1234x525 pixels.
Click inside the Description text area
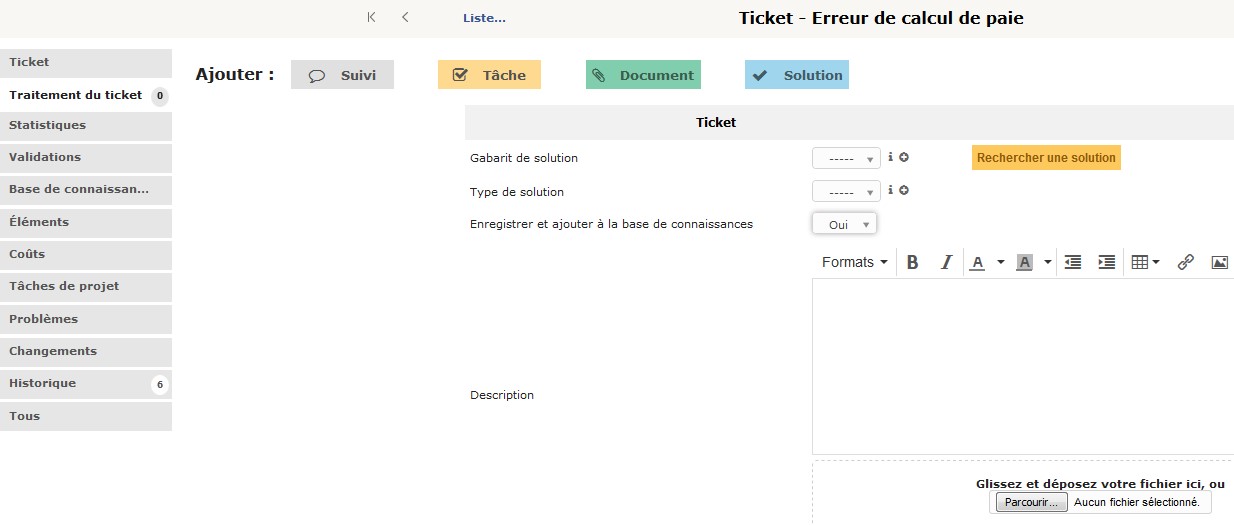(1023, 366)
